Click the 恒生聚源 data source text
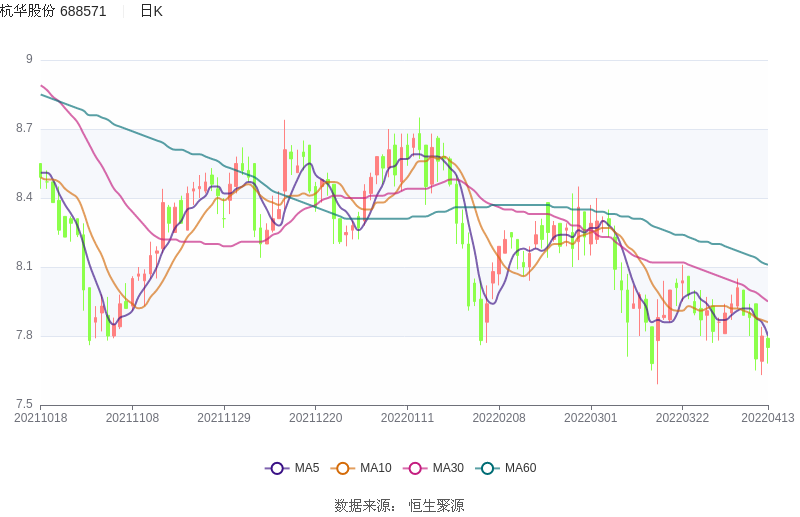Screen dimensions: 800x517 tap(436, 506)
